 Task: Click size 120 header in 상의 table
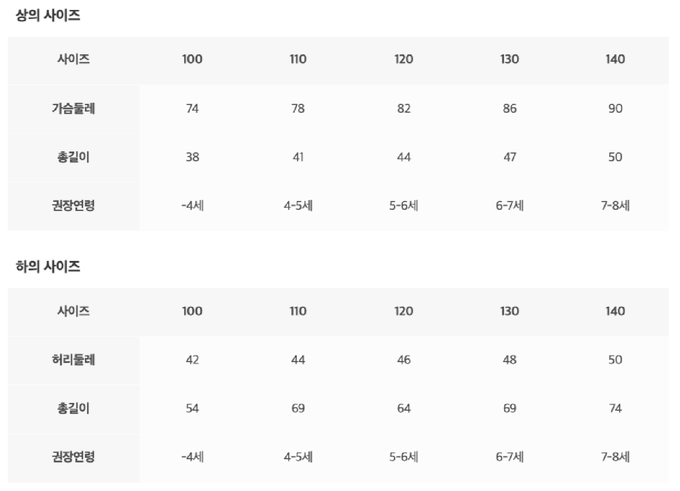[x=404, y=59]
